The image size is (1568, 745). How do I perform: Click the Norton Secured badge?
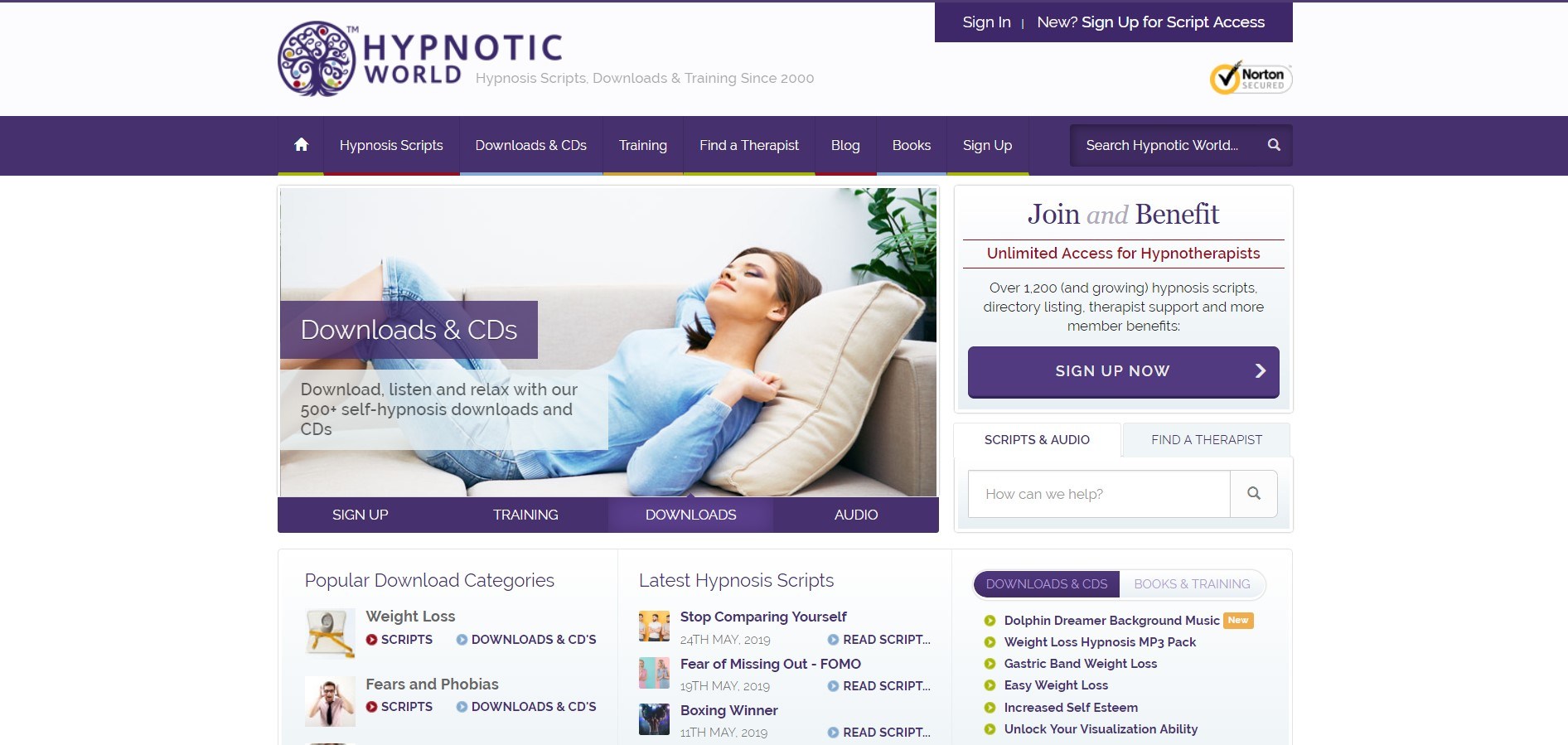(1251, 78)
